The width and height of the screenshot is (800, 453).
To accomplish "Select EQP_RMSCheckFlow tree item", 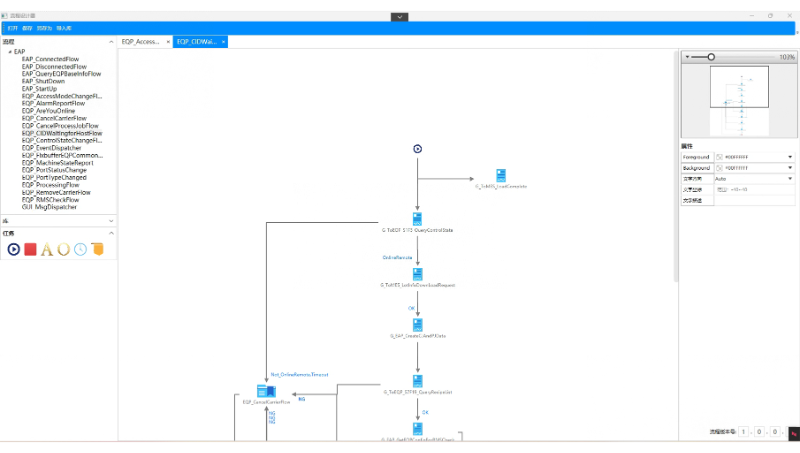I will tap(50, 200).
